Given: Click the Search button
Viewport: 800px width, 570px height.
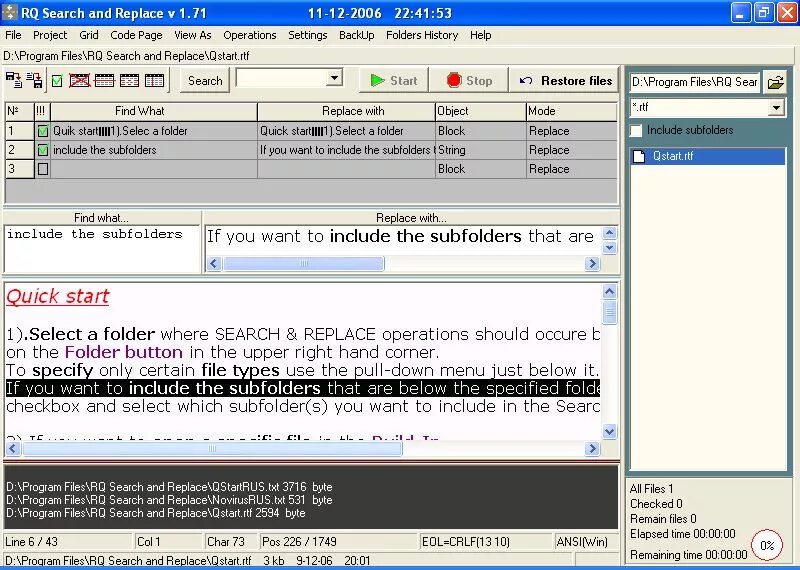Looking at the screenshot, I should (205, 81).
